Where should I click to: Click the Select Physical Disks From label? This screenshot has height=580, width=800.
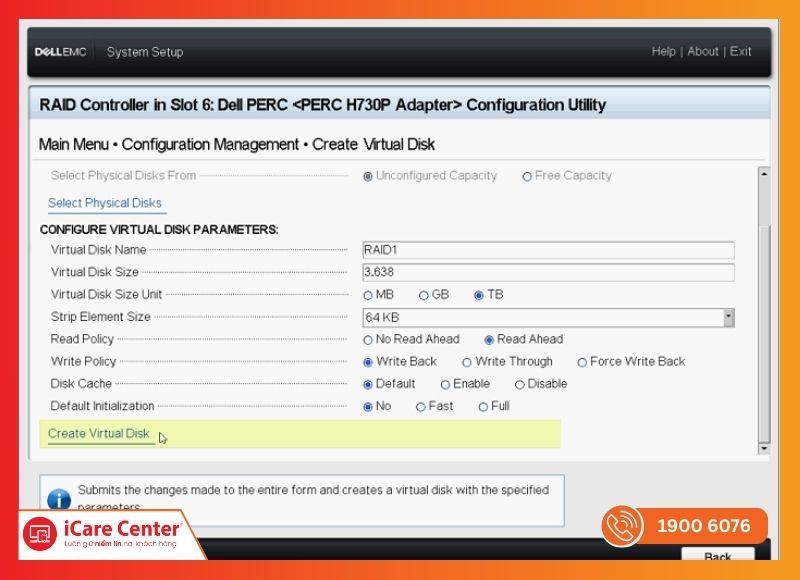point(123,175)
